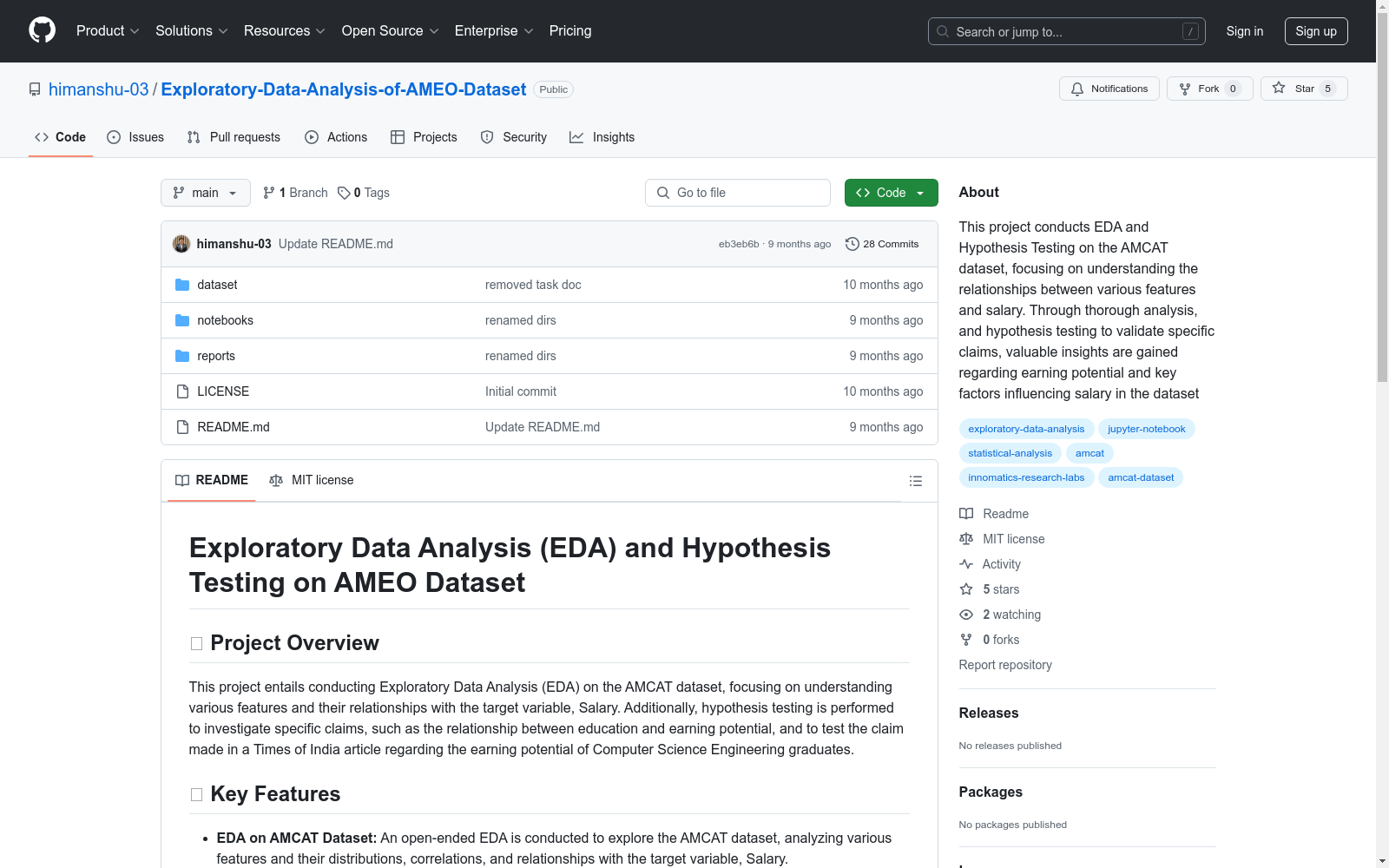Open the main branch selector dropdown
1389x868 pixels.
pos(206,193)
